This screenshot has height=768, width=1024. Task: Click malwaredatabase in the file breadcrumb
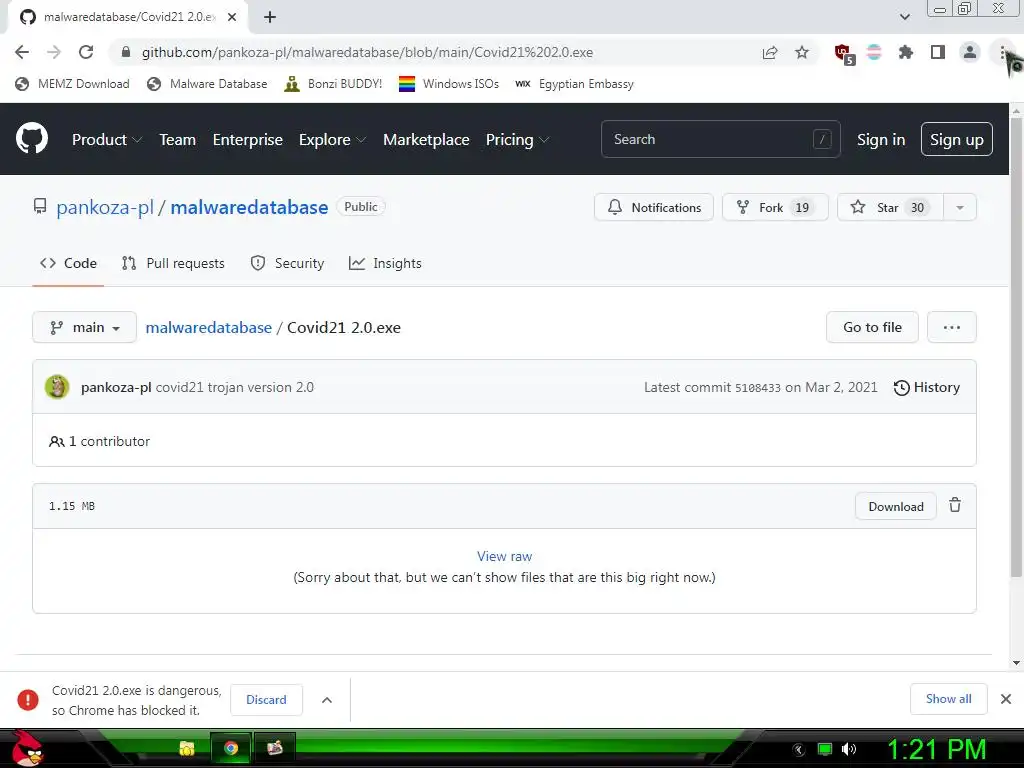pyautogui.click(x=208, y=327)
